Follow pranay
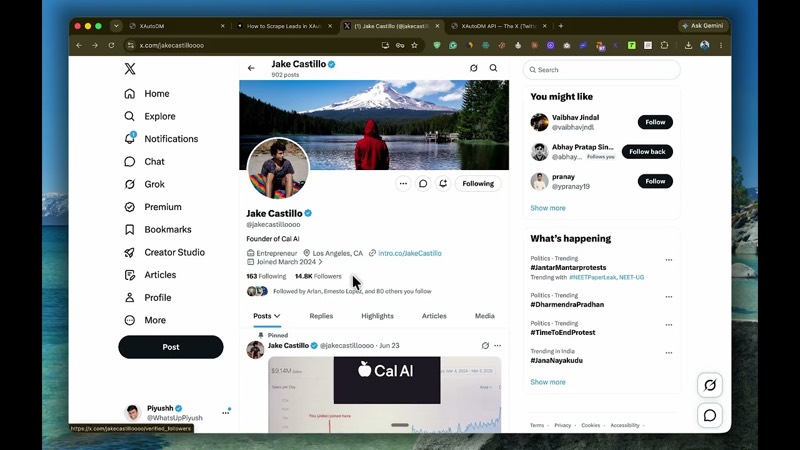 point(655,181)
